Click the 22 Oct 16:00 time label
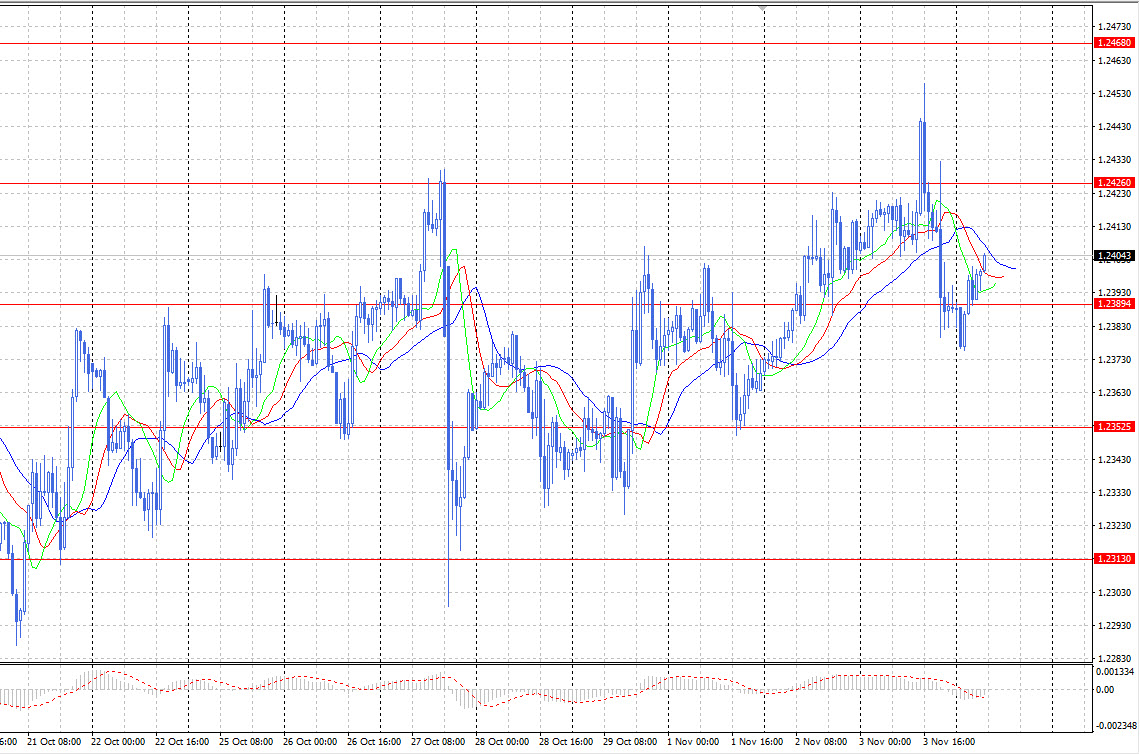1140x754 pixels. tap(182, 742)
